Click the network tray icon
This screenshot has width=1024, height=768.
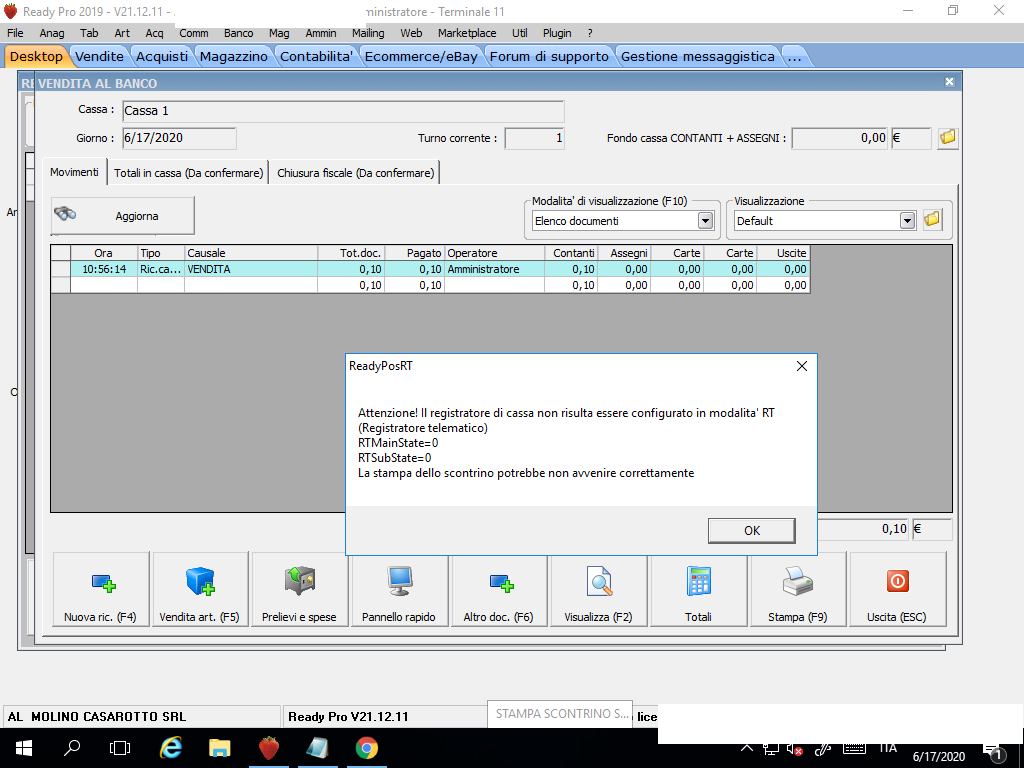(x=771, y=750)
